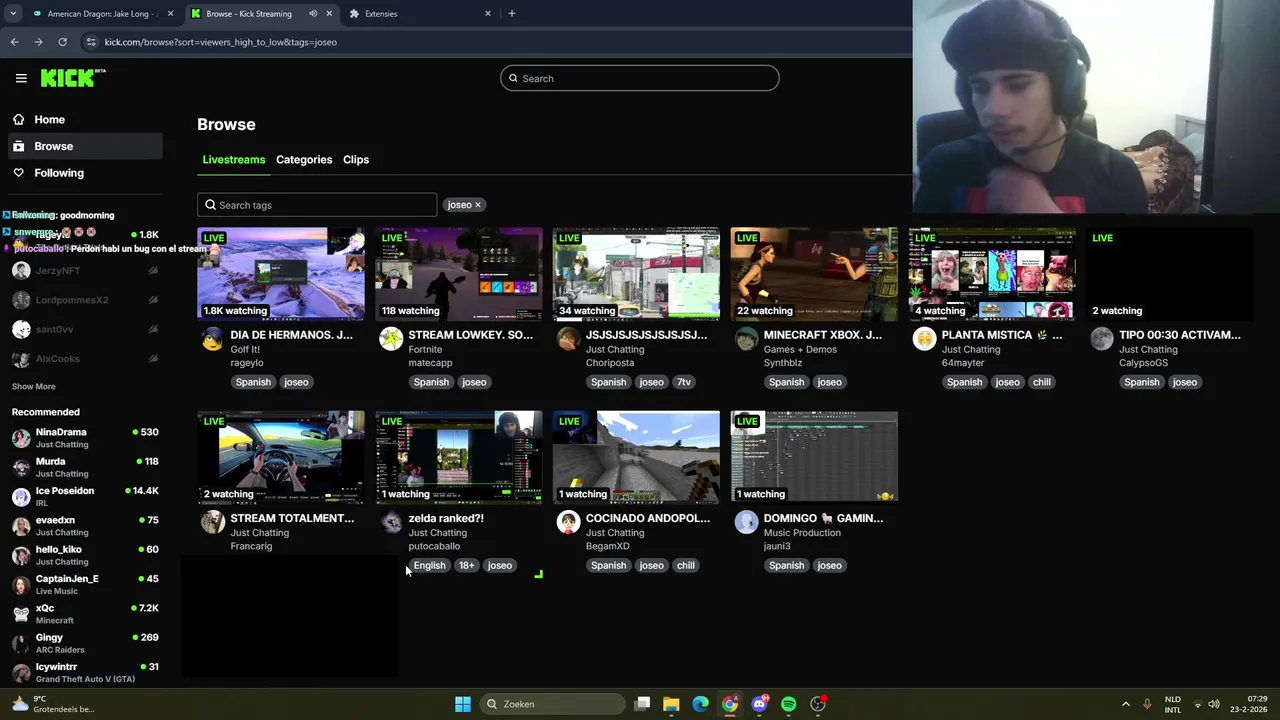The width and height of the screenshot is (1280, 720).
Task: Open NinaDrama recommended channel avatar
Action: pos(21,438)
